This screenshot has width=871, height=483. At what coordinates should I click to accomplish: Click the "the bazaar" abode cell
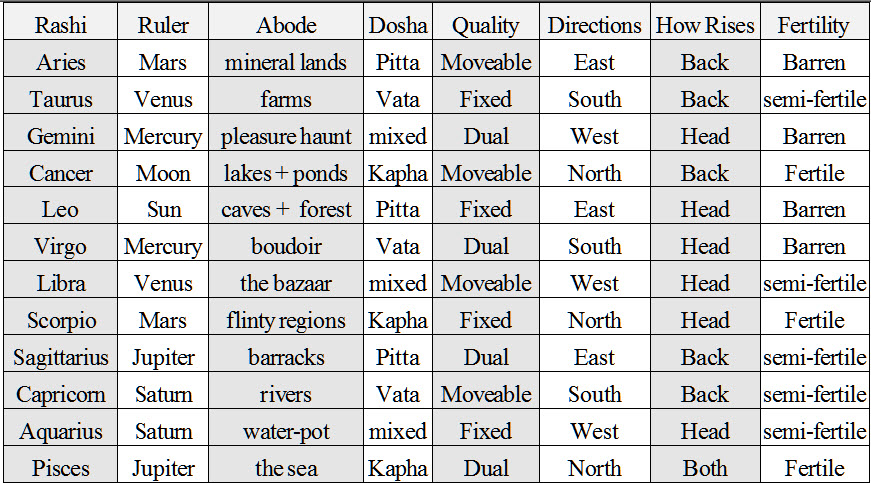click(286, 284)
